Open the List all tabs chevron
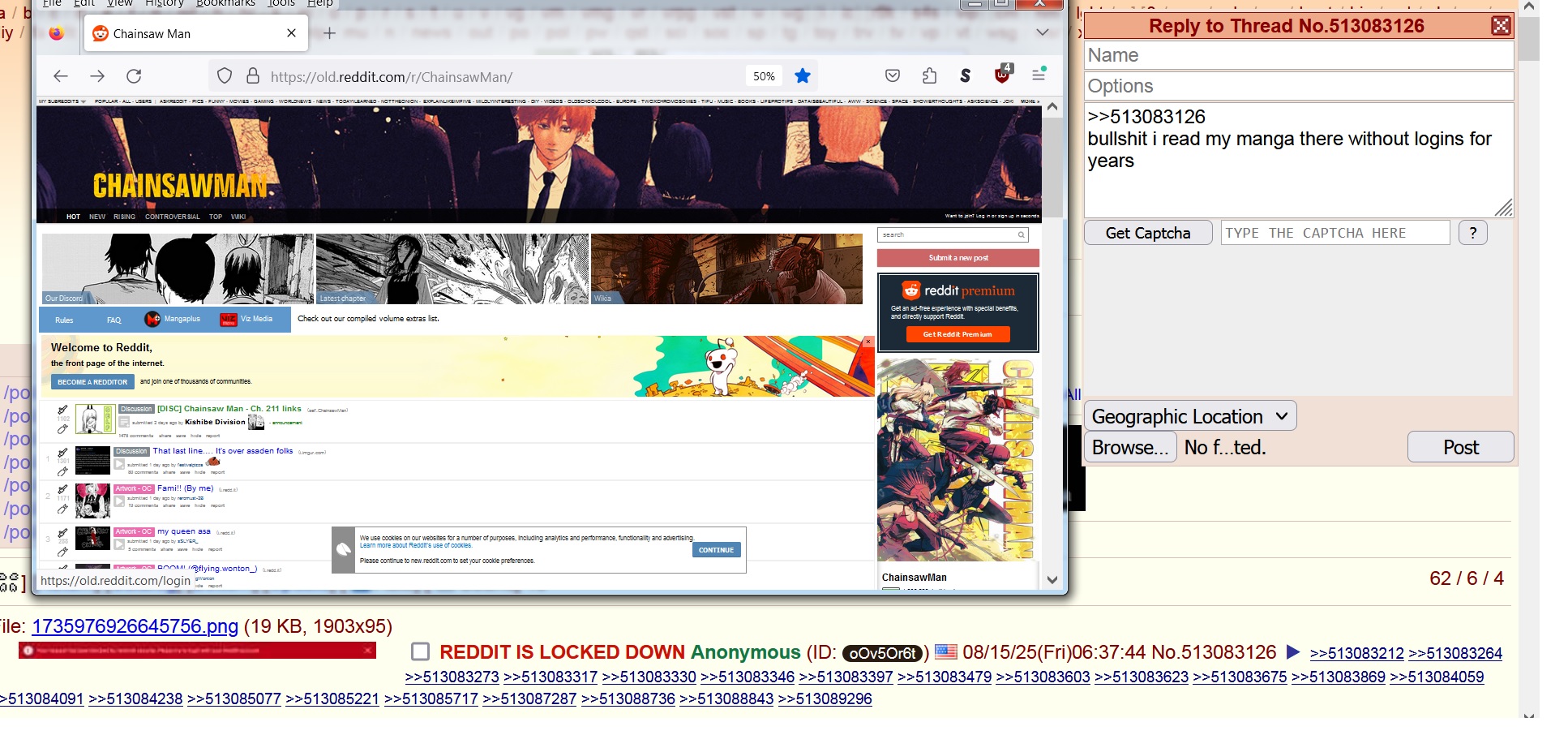 (x=1043, y=32)
